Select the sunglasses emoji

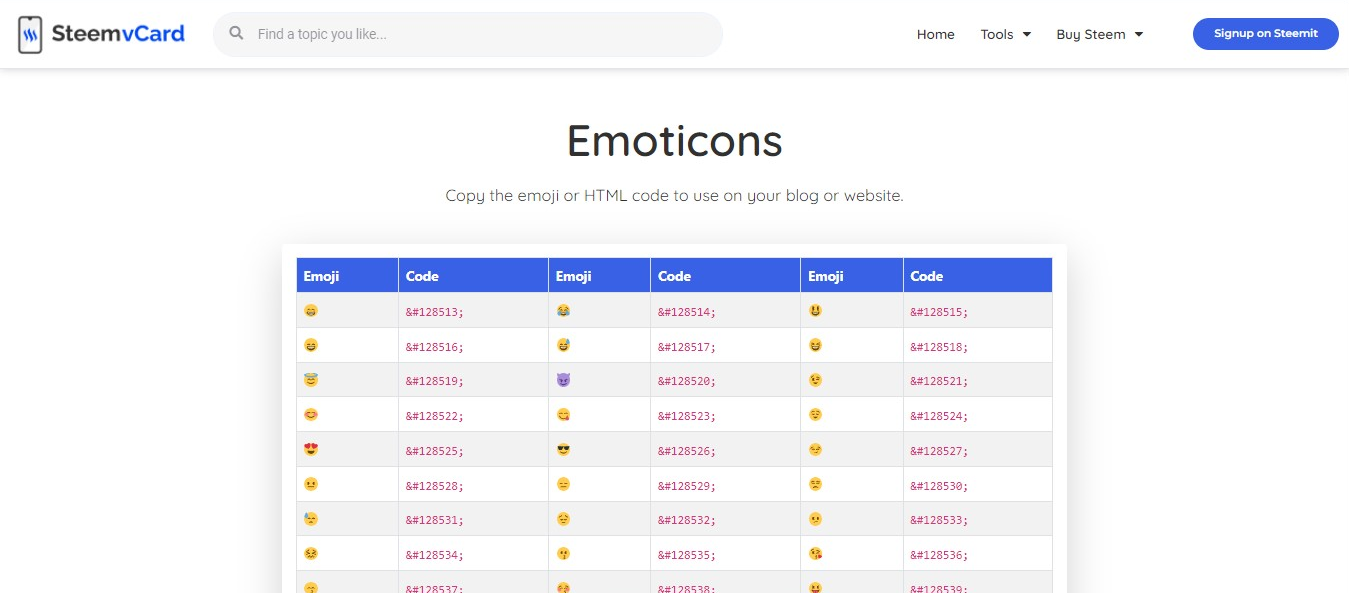(563, 449)
